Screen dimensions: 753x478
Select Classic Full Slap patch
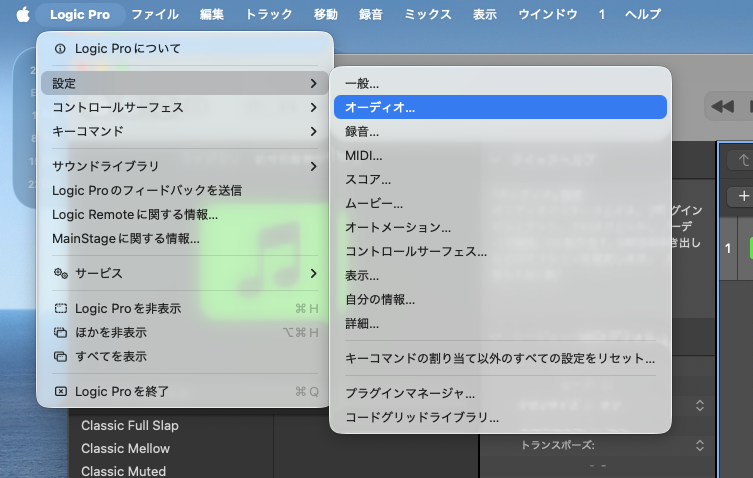tap(130, 426)
